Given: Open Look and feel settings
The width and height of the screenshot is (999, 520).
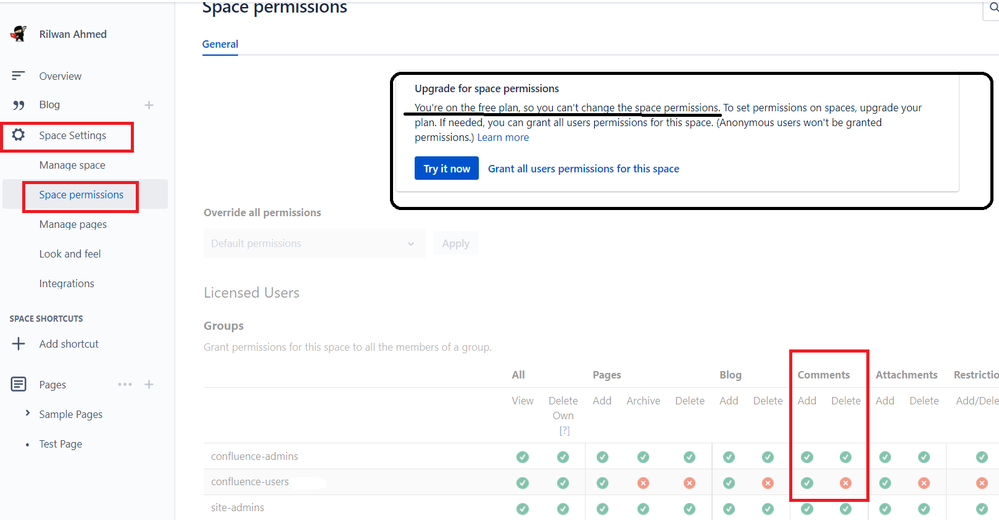Looking at the screenshot, I should 70,254.
